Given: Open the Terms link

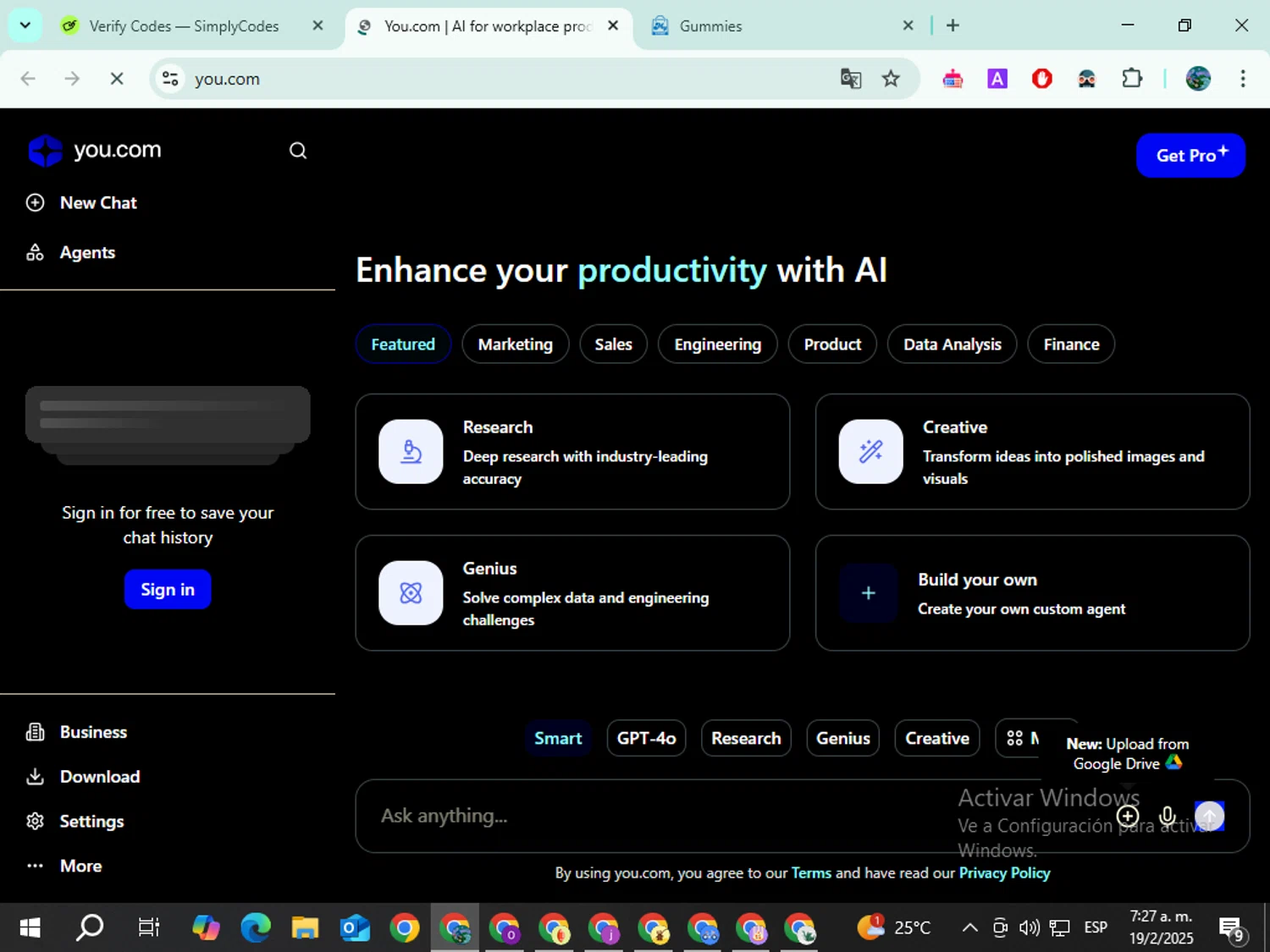Looking at the screenshot, I should pyautogui.click(x=811, y=873).
